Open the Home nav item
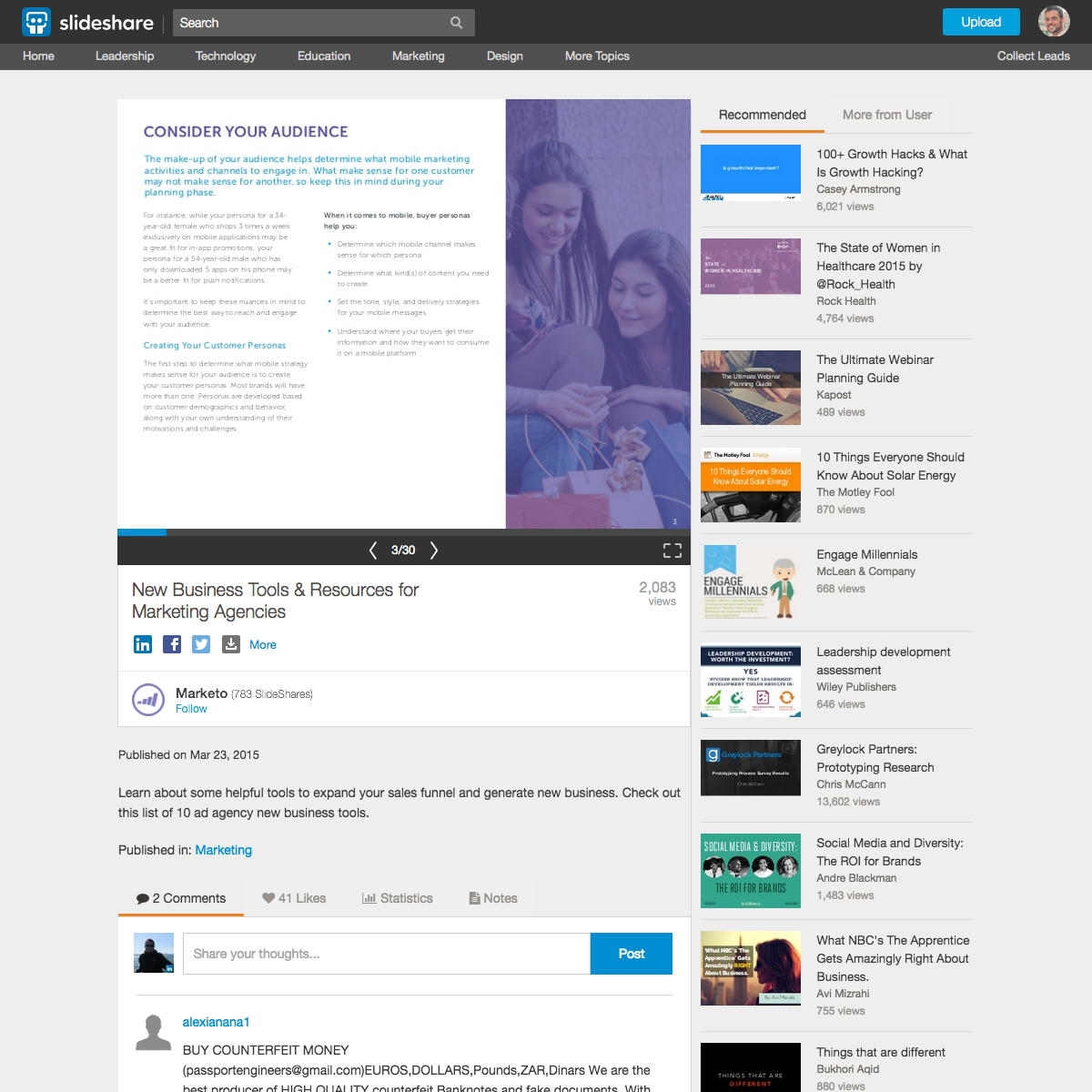Screen dimensions: 1092x1092 point(38,56)
